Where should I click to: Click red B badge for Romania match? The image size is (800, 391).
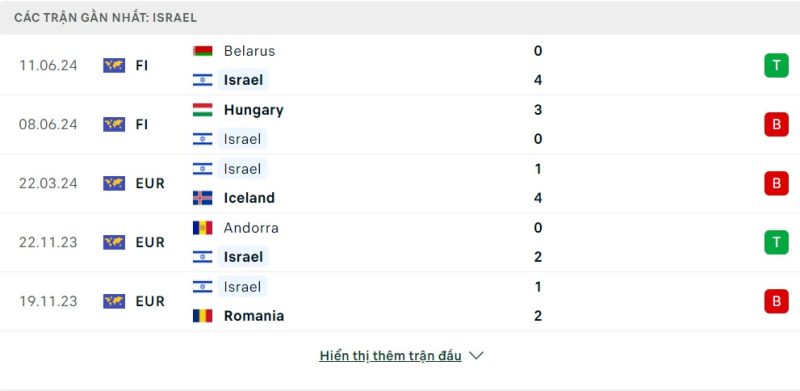(x=776, y=301)
